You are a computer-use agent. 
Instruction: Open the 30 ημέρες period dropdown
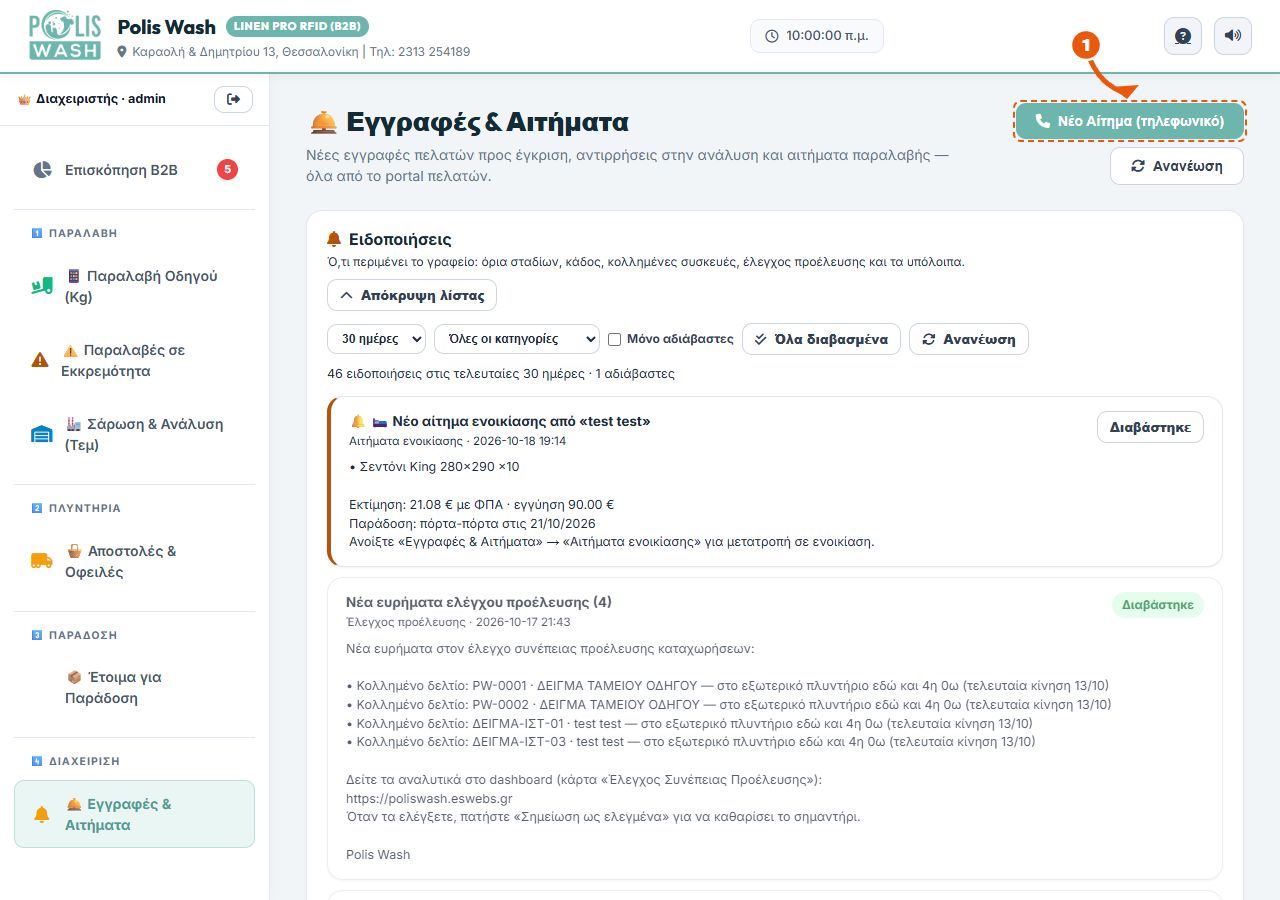(377, 339)
